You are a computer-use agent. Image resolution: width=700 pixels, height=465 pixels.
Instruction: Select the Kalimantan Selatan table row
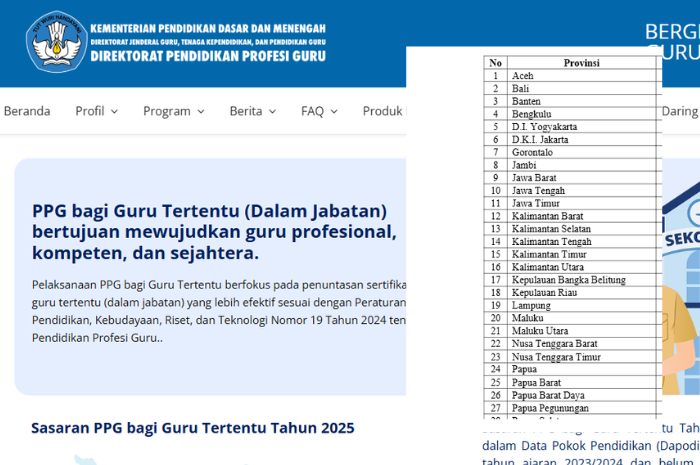click(x=570, y=229)
